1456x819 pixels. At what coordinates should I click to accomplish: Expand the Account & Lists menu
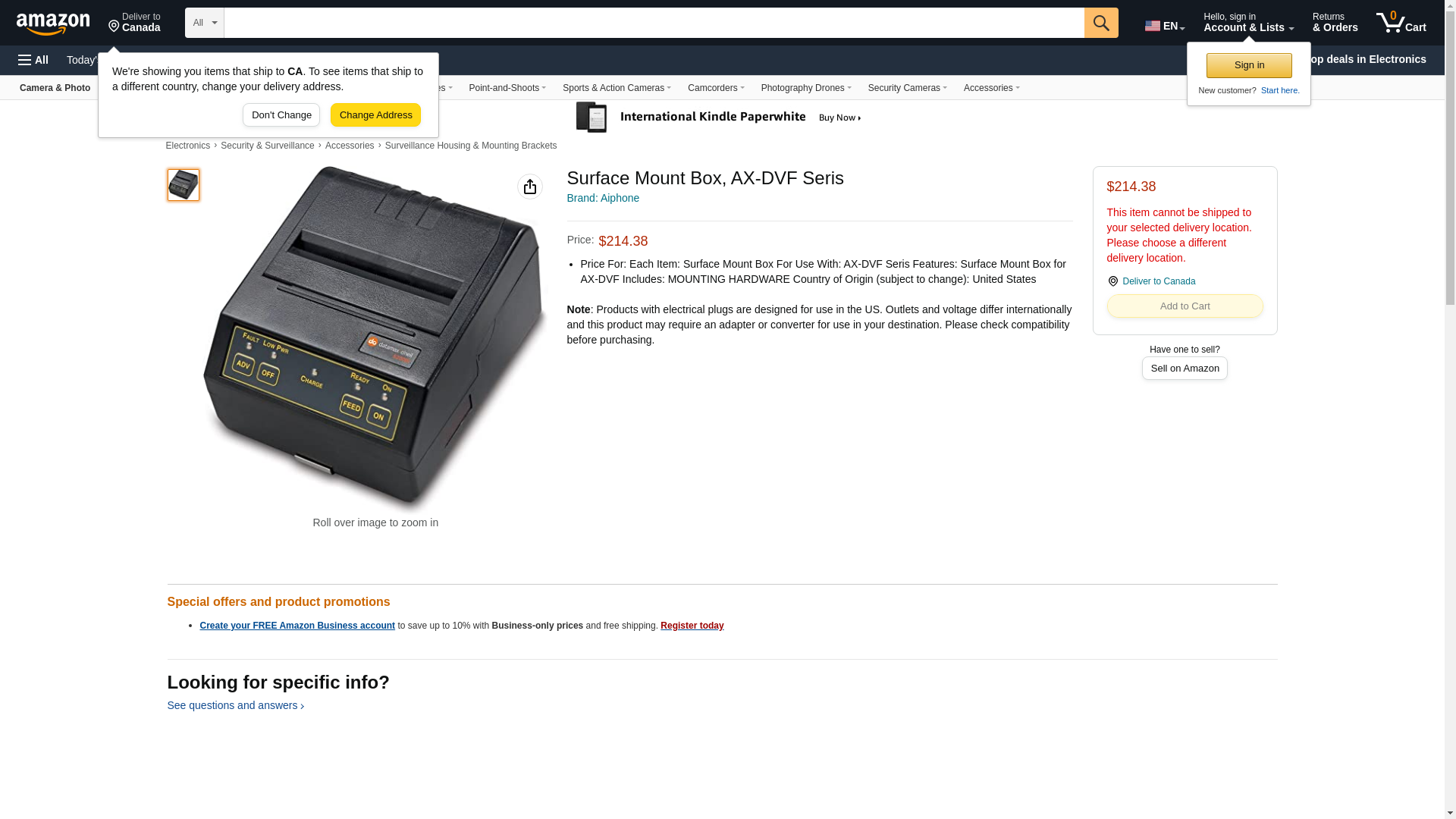point(1248,23)
